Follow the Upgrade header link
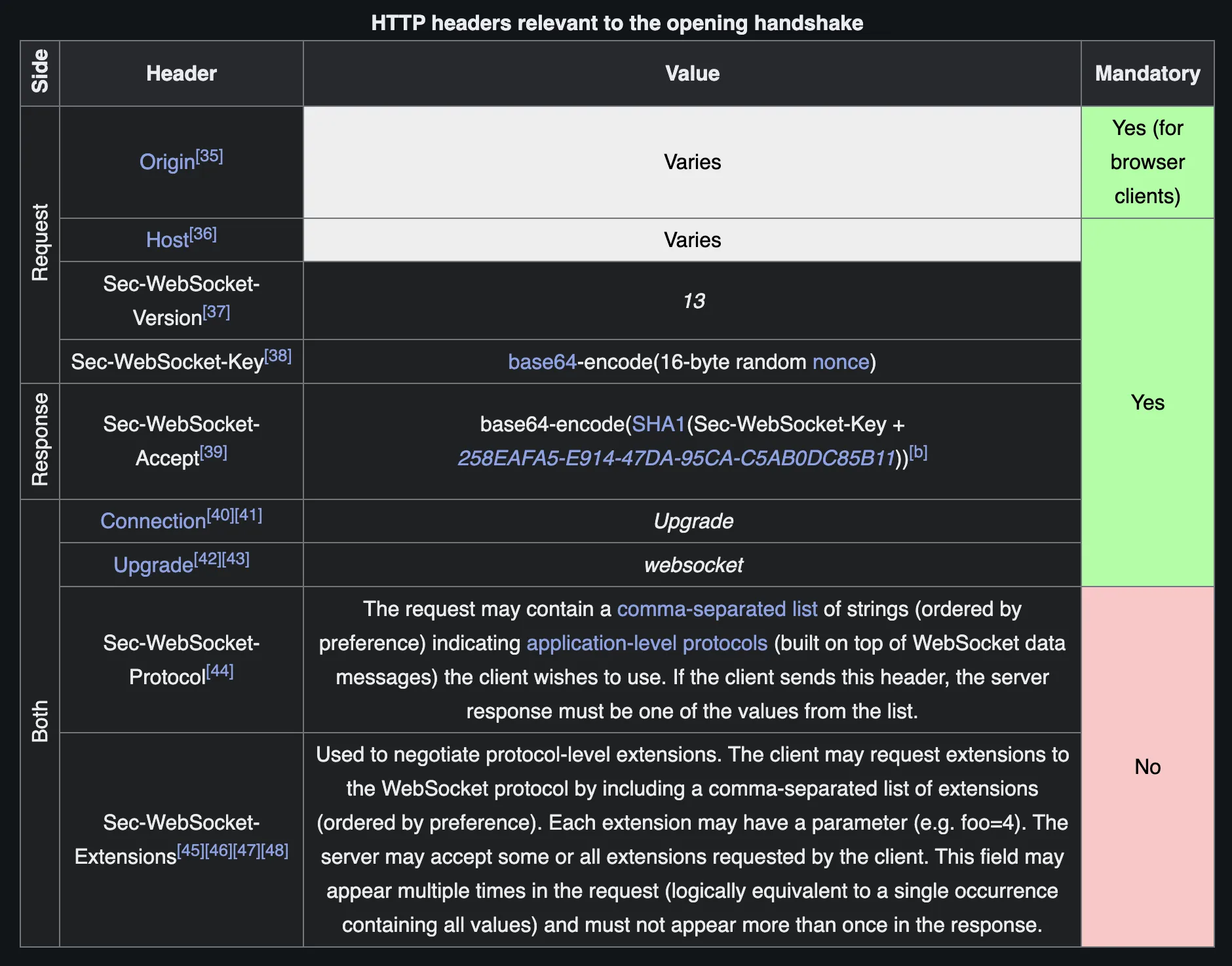Image resolution: width=1232 pixels, height=966 pixels. [153, 565]
